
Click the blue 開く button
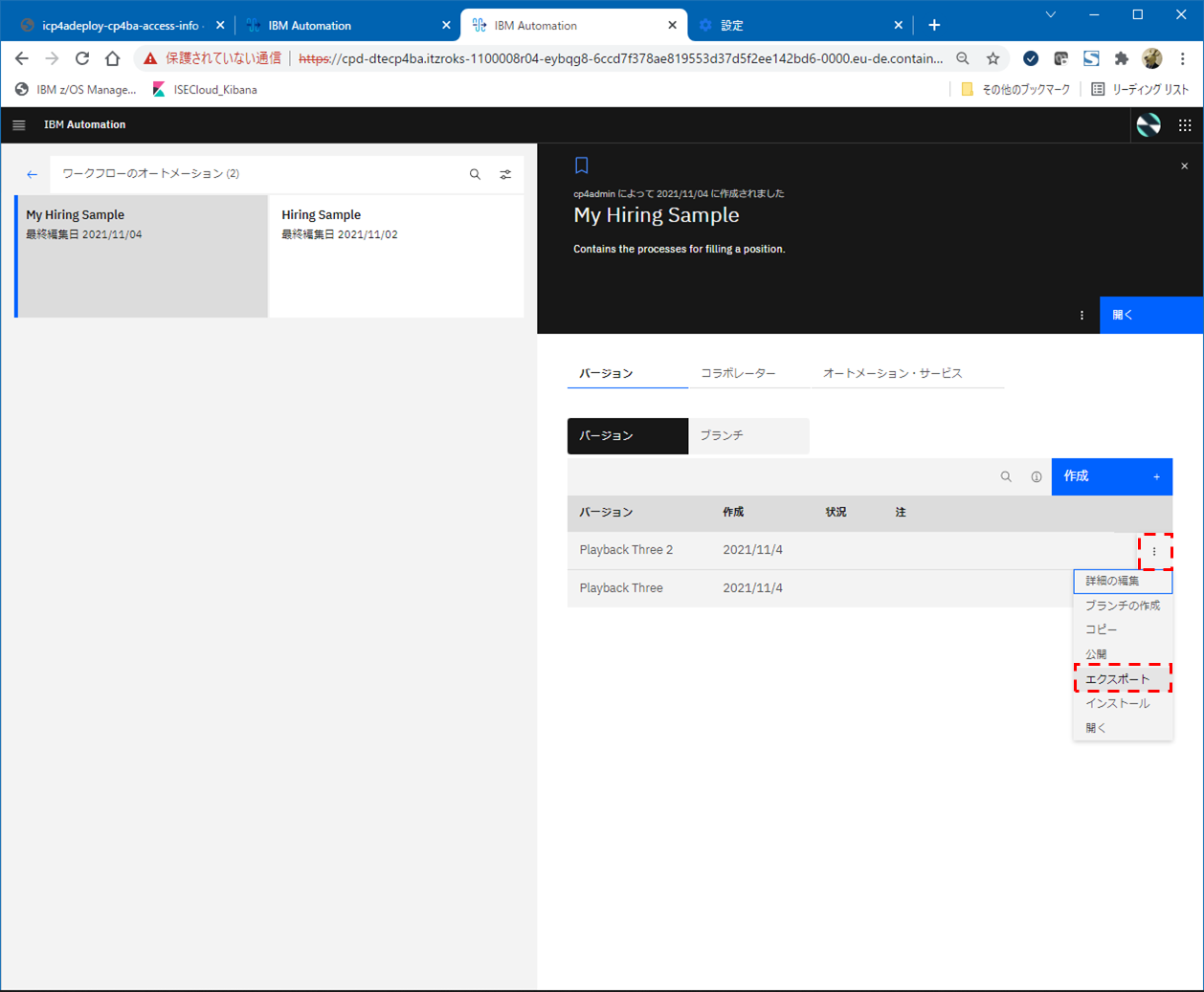click(x=1151, y=316)
